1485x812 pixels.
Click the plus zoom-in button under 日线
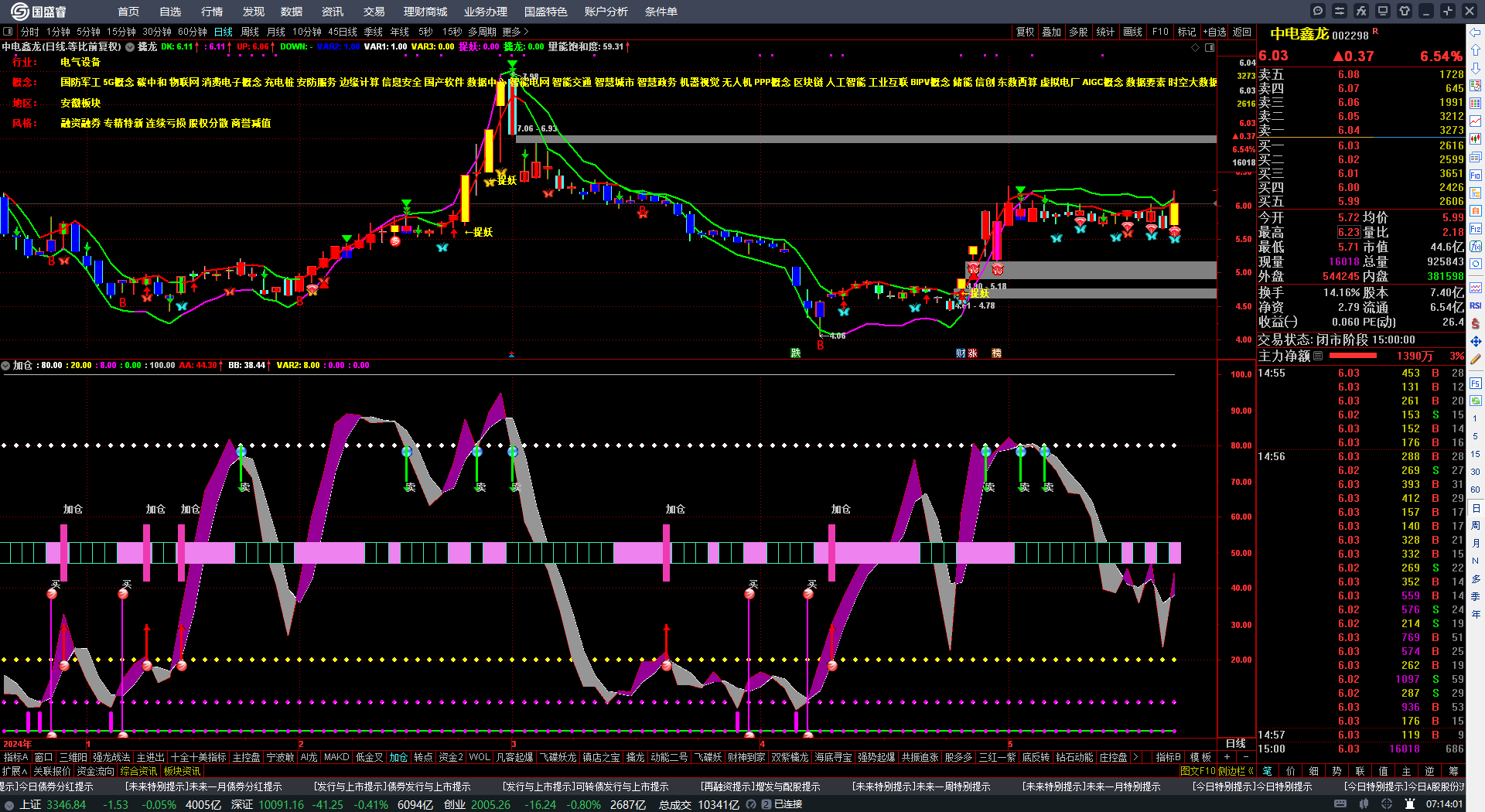[x=1227, y=757]
